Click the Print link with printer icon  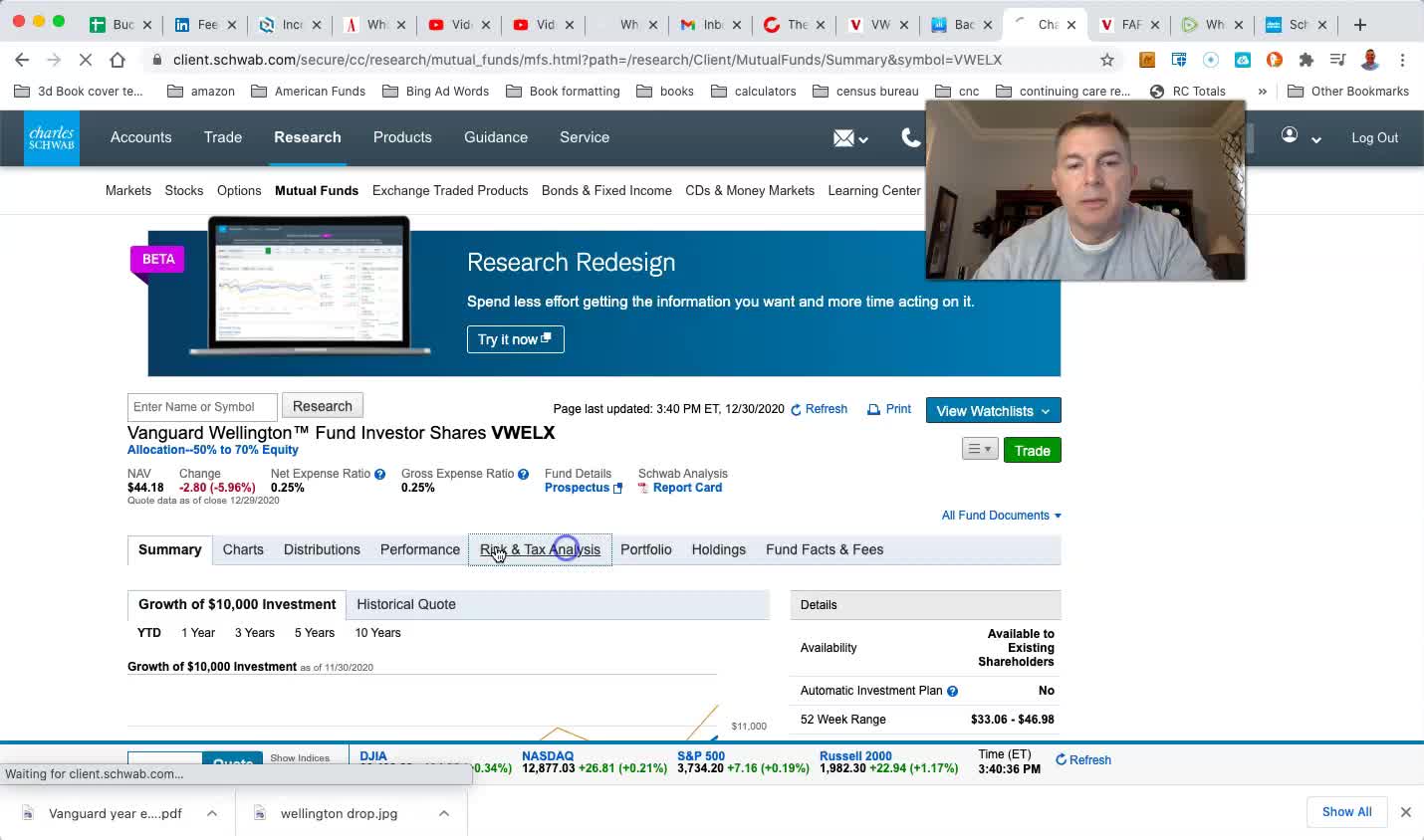(889, 409)
